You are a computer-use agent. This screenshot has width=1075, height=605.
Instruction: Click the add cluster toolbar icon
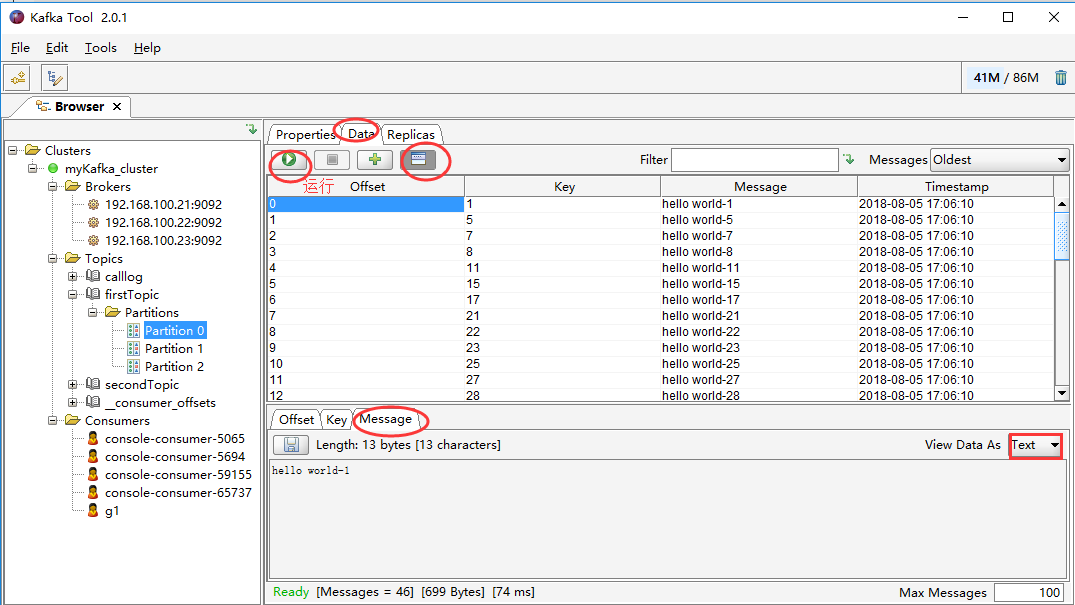[x=19, y=78]
